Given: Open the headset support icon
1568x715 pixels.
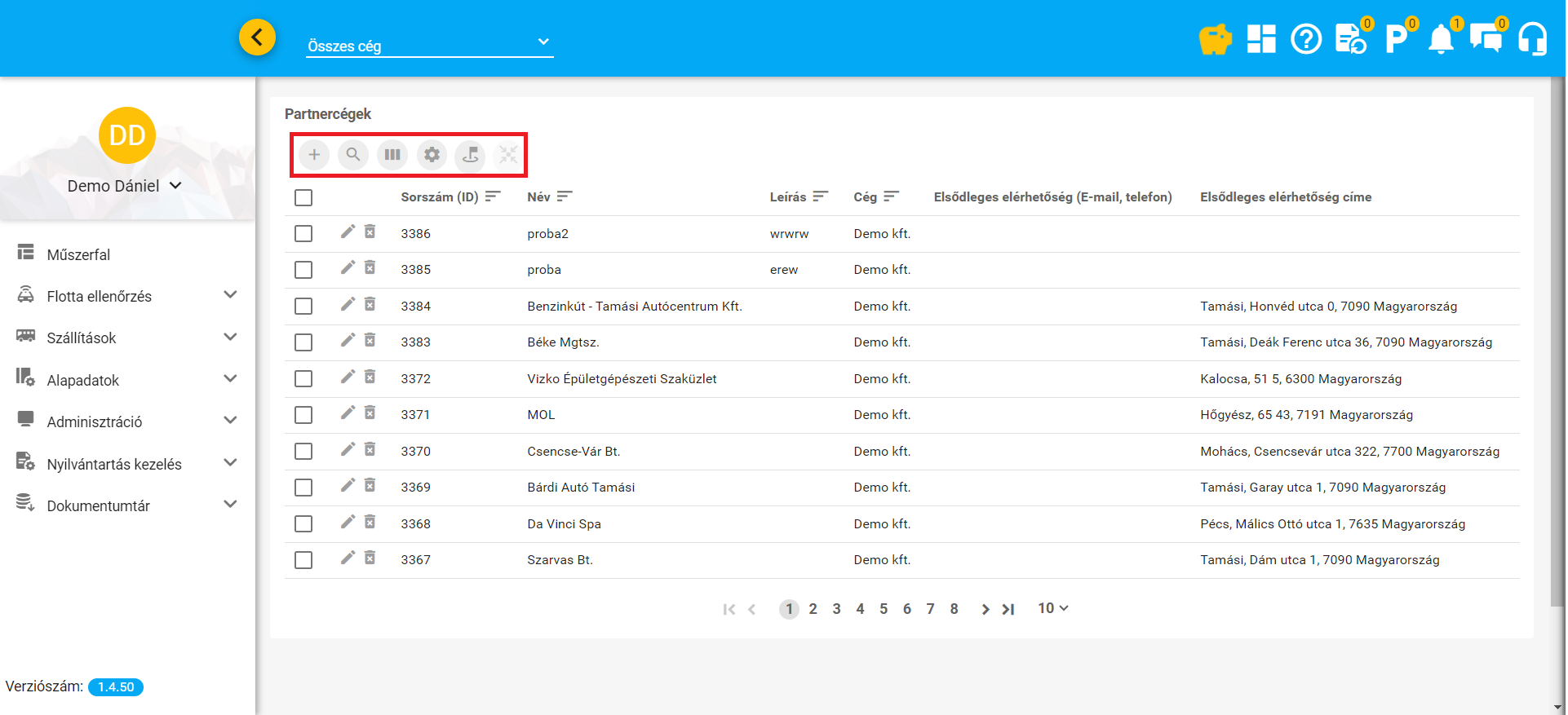Looking at the screenshot, I should 1532,39.
